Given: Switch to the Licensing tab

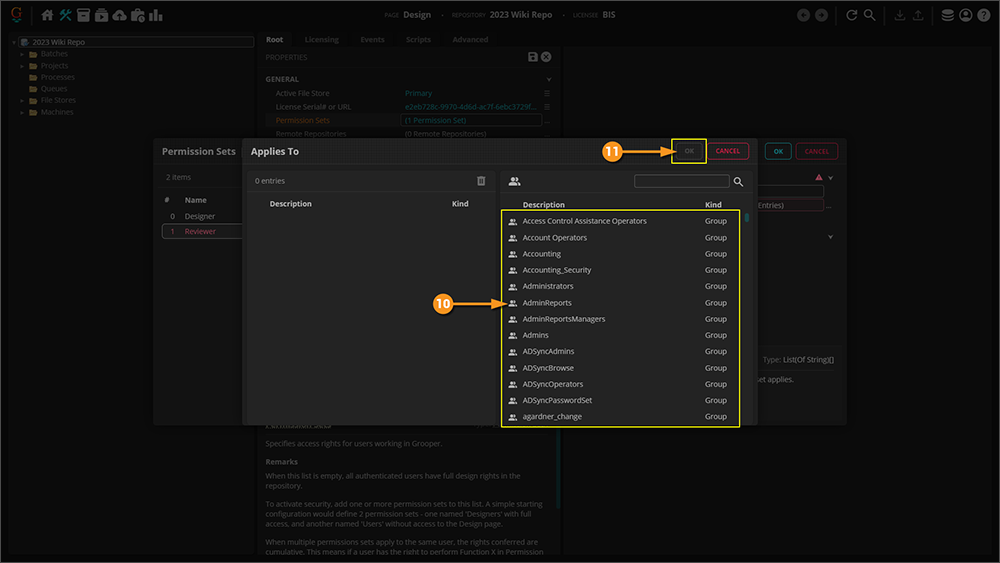Looking at the screenshot, I should [x=321, y=40].
